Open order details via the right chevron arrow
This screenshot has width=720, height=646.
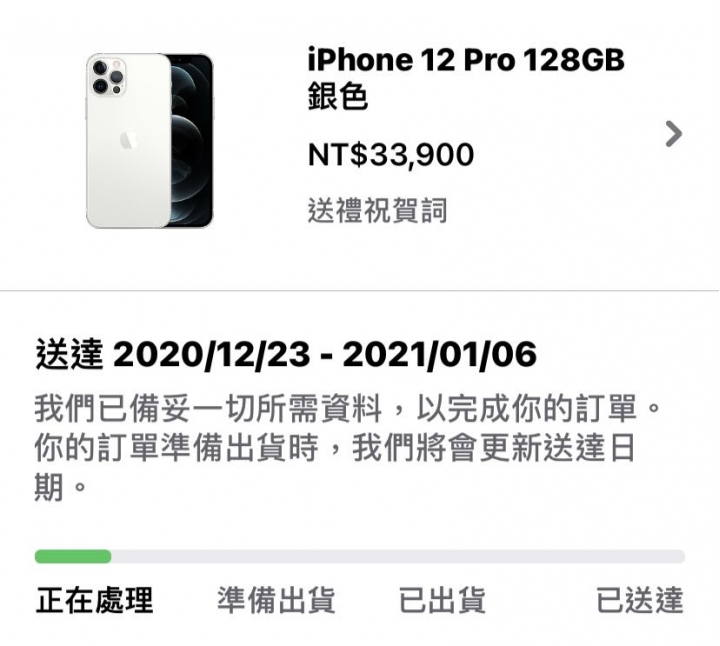pyautogui.click(x=674, y=134)
